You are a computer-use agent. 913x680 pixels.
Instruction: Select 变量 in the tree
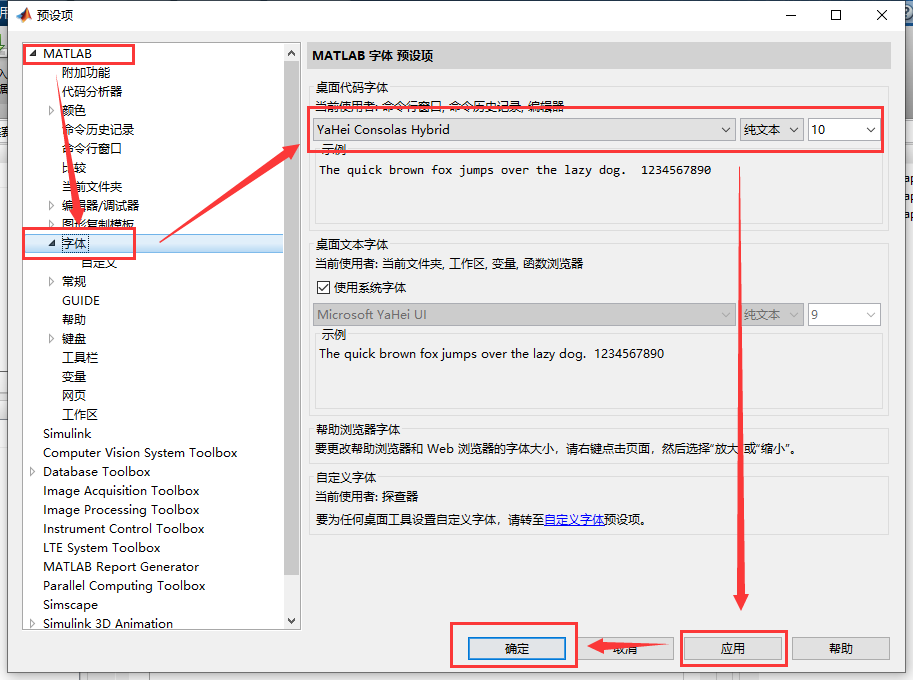point(74,377)
